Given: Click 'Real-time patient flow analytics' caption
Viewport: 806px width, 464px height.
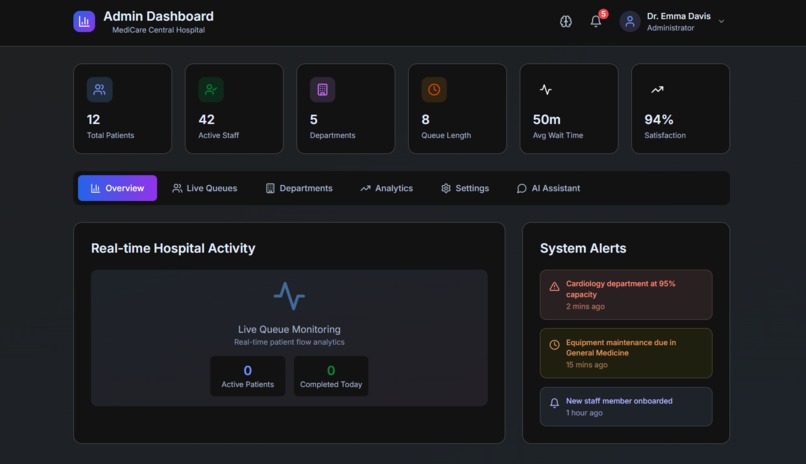Looking at the screenshot, I should click(x=289, y=342).
